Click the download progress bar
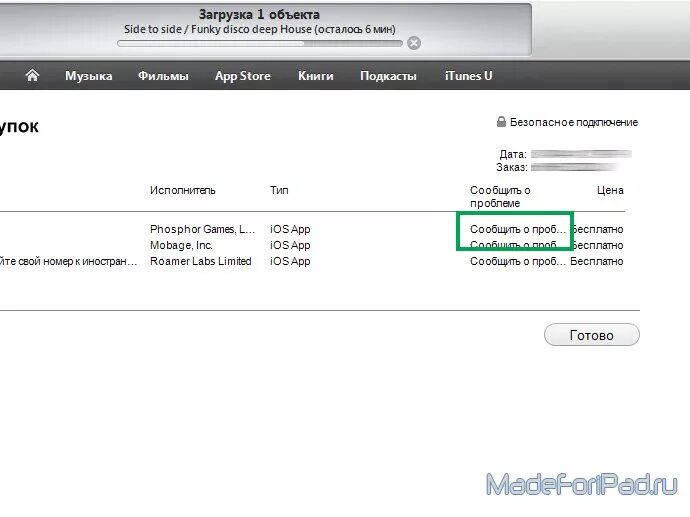Image resolution: width=690 pixels, height=517 pixels. pos(260,43)
